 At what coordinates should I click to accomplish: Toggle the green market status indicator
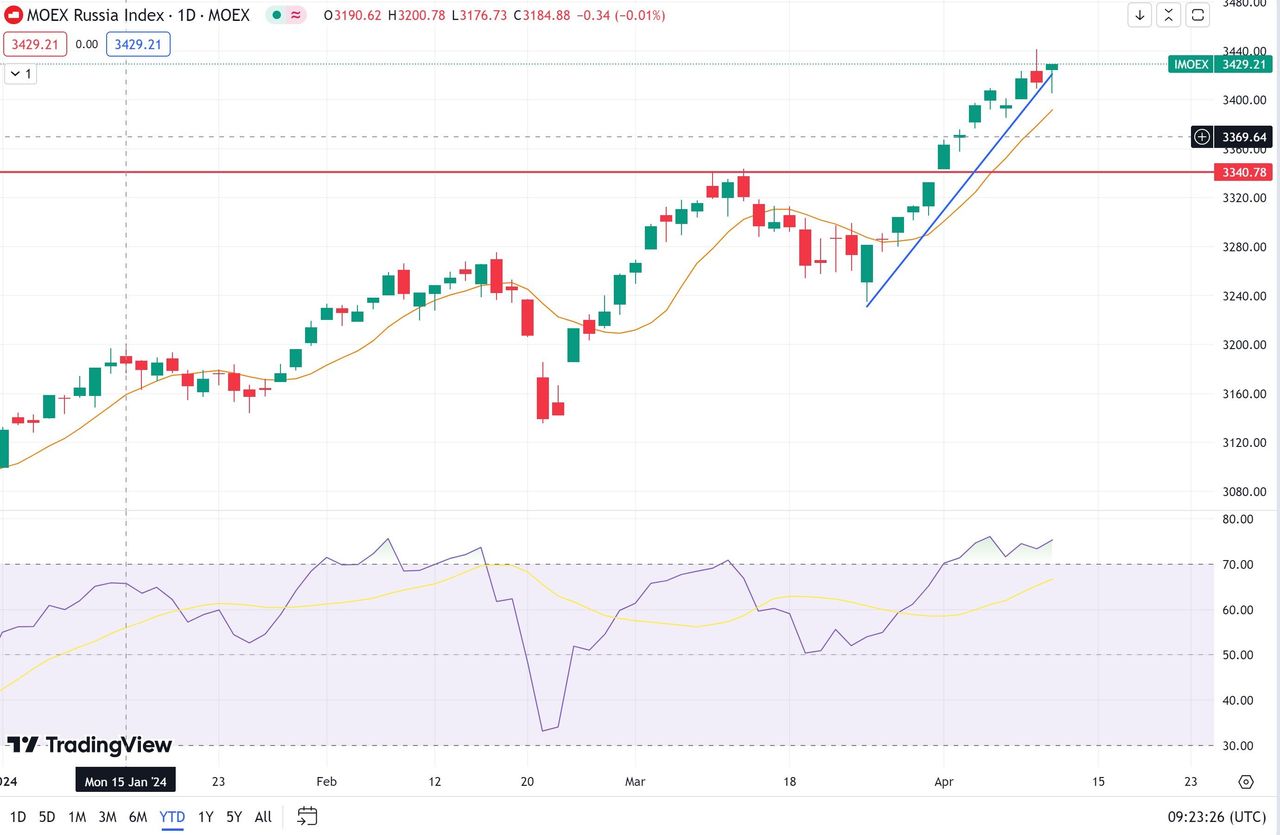coord(275,15)
